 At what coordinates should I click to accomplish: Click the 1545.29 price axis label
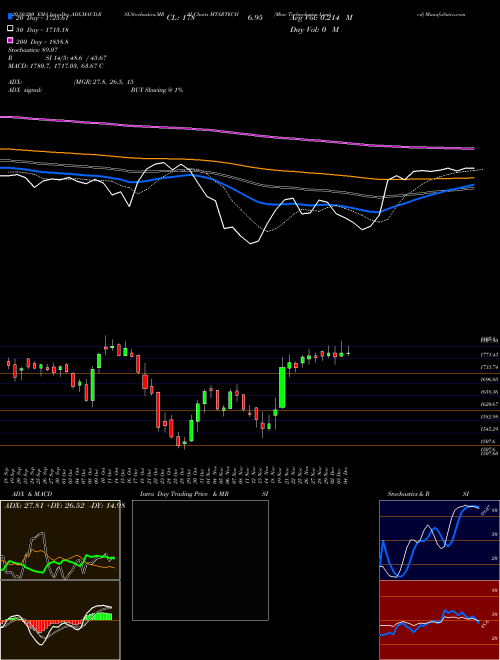click(489, 429)
